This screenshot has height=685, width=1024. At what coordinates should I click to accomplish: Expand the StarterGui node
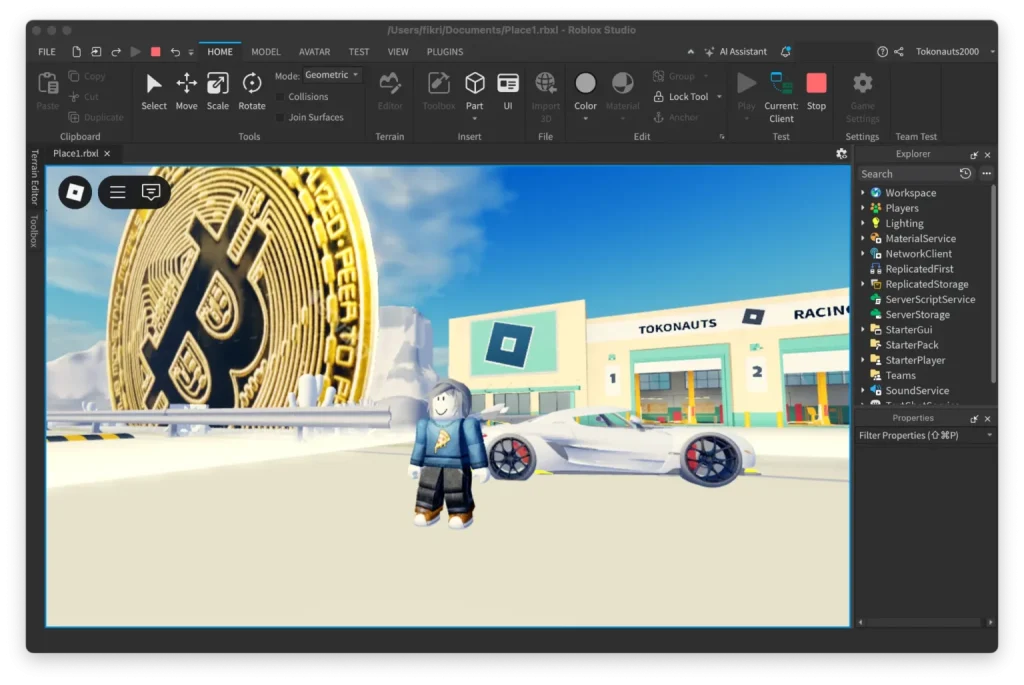pyautogui.click(x=863, y=330)
